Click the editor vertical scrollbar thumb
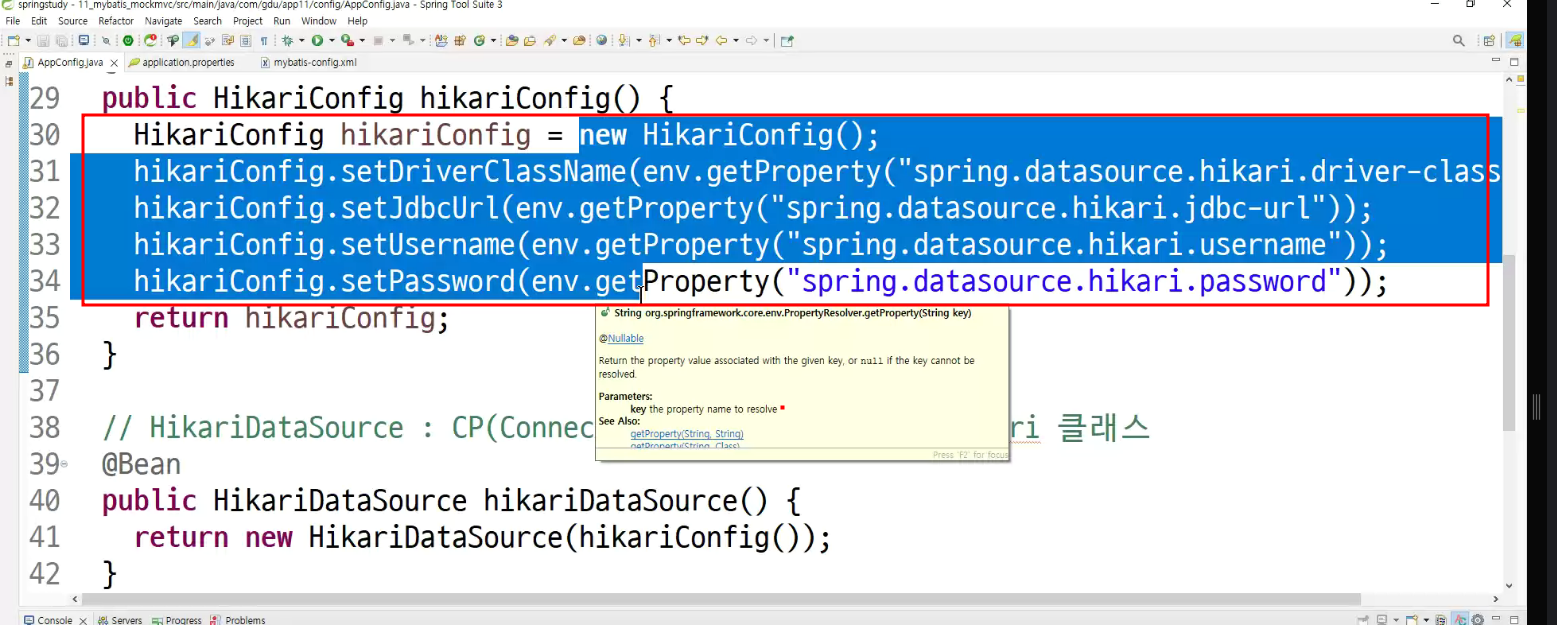The width and height of the screenshot is (1557, 625). pyautogui.click(x=1509, y=342)
